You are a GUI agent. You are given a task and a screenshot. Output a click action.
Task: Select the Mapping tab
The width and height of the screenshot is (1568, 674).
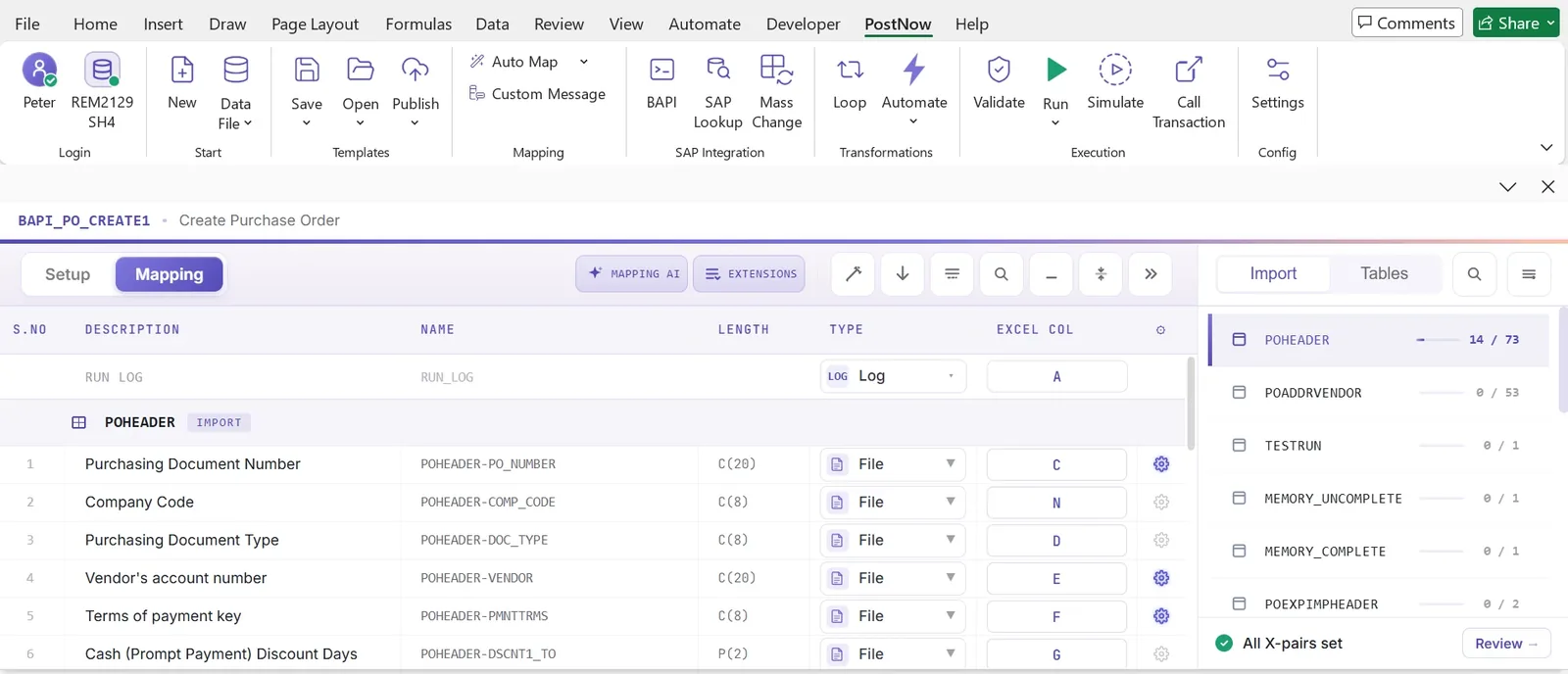170,274
